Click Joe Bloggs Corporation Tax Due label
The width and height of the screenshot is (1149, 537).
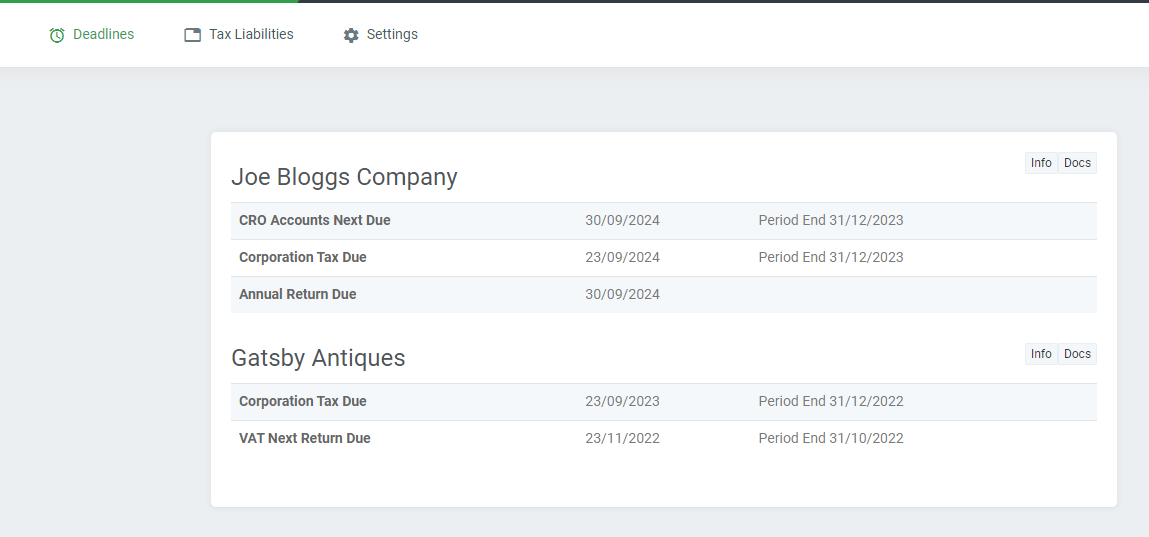tap(303, 257)
